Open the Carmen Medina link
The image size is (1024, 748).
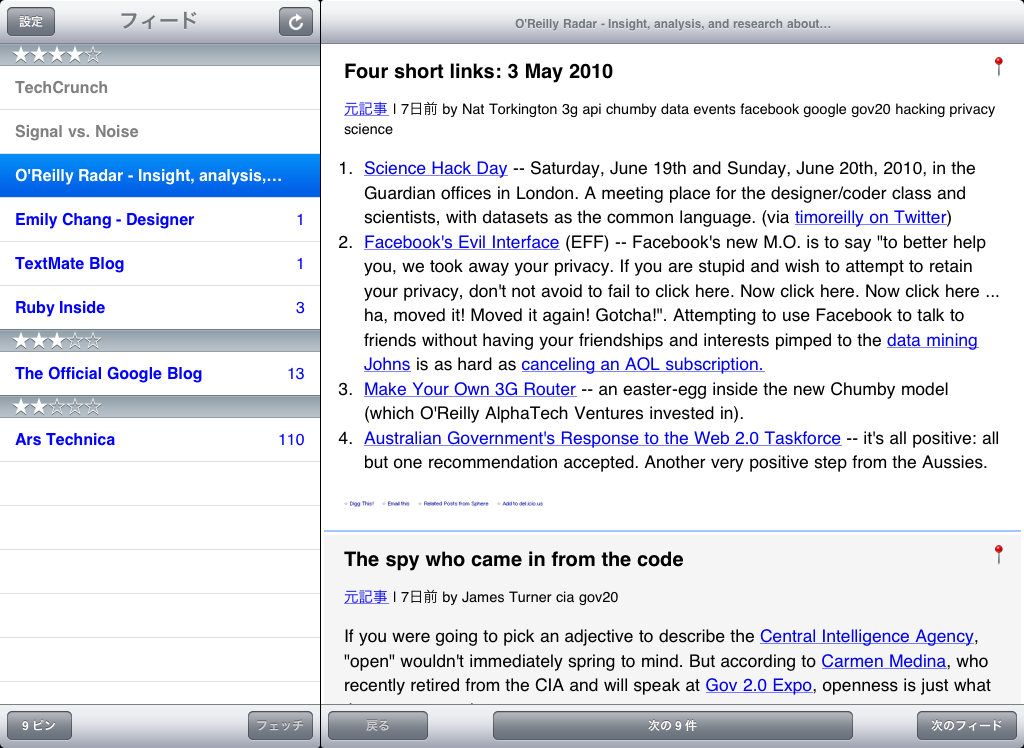click(x=884, y=661)
